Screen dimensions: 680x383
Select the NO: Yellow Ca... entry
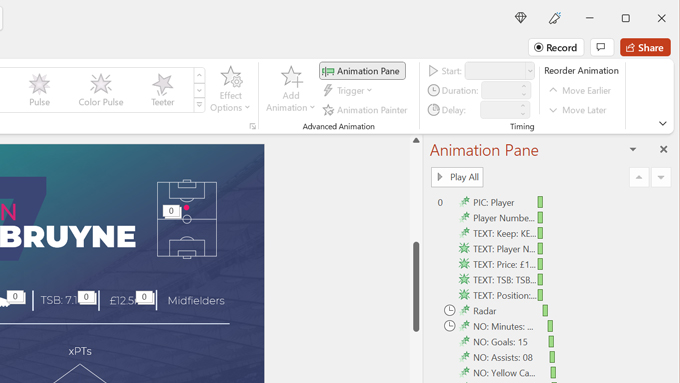[504, 373]
